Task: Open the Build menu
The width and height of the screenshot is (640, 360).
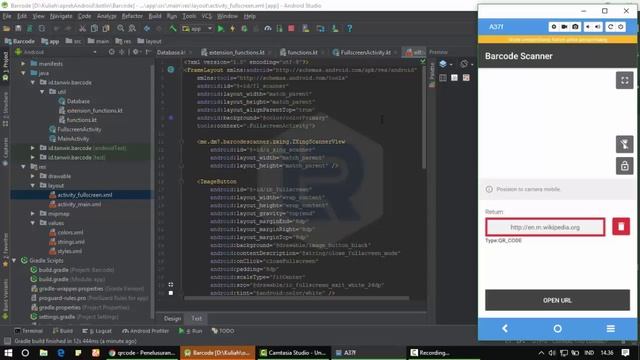Action: (155, 16)
